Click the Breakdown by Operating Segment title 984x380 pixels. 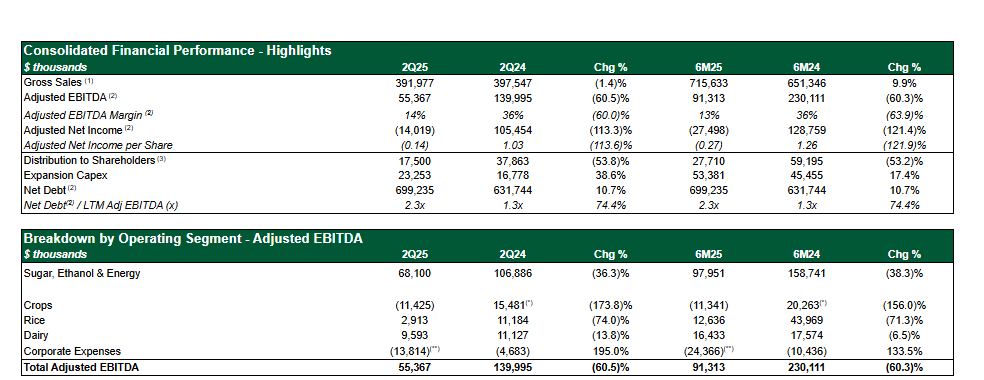tap(193, 238)
